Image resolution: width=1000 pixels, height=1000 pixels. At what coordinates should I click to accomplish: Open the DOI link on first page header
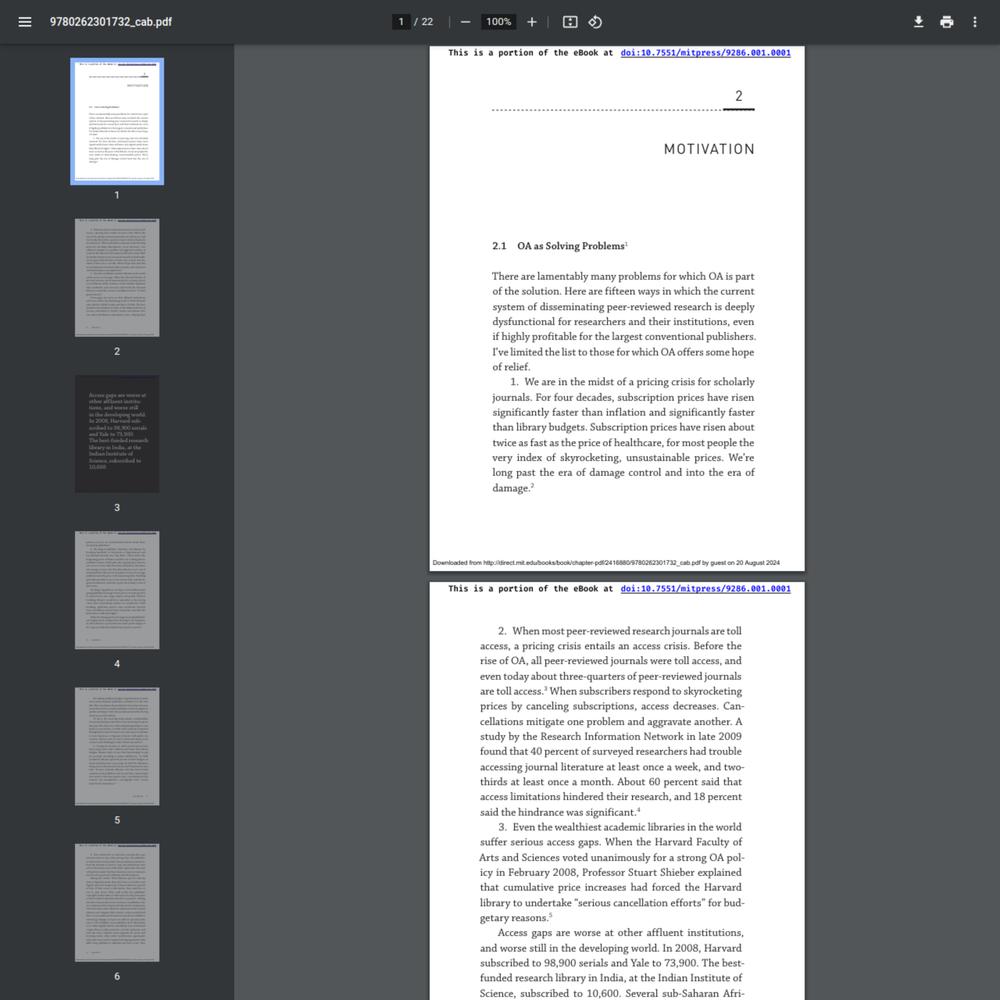pos(705,53)
